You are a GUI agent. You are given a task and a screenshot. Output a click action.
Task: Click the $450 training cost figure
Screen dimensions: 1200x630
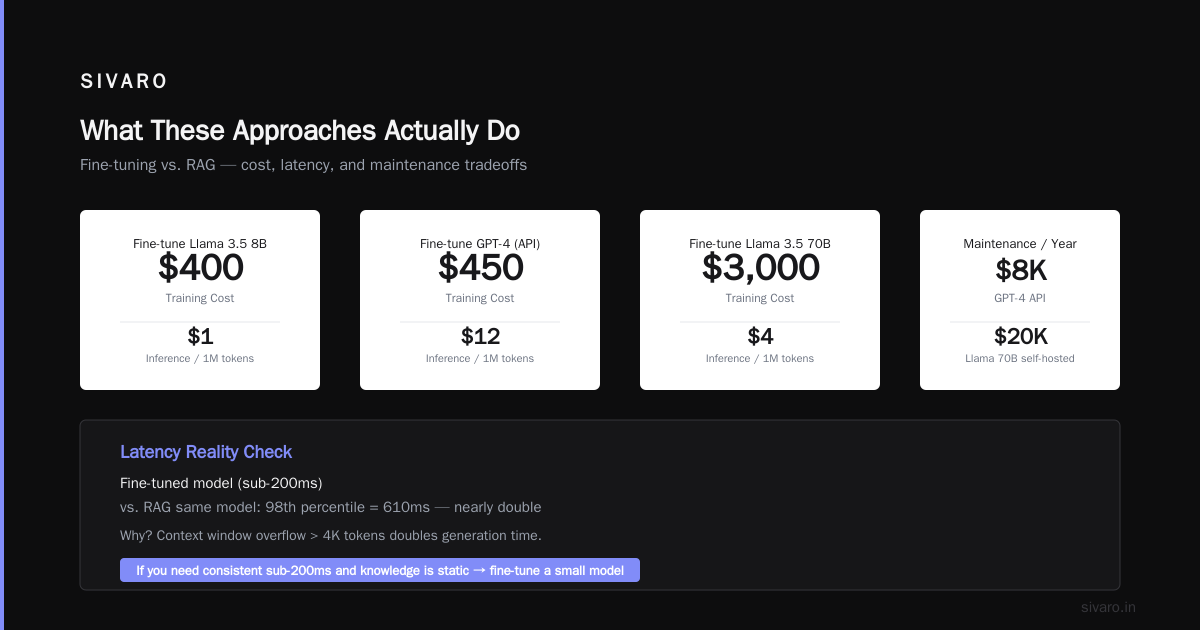click(480, 268)
